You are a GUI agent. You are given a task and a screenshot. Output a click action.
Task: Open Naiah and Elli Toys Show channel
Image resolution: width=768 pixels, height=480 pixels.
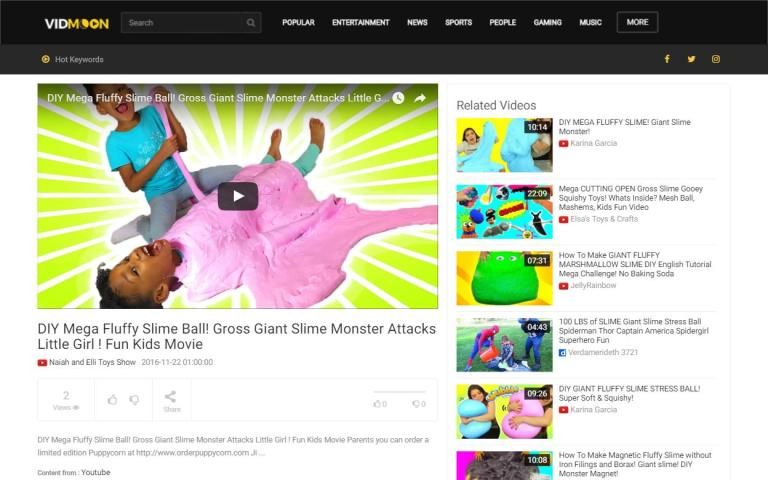click(x=92, y=362)
